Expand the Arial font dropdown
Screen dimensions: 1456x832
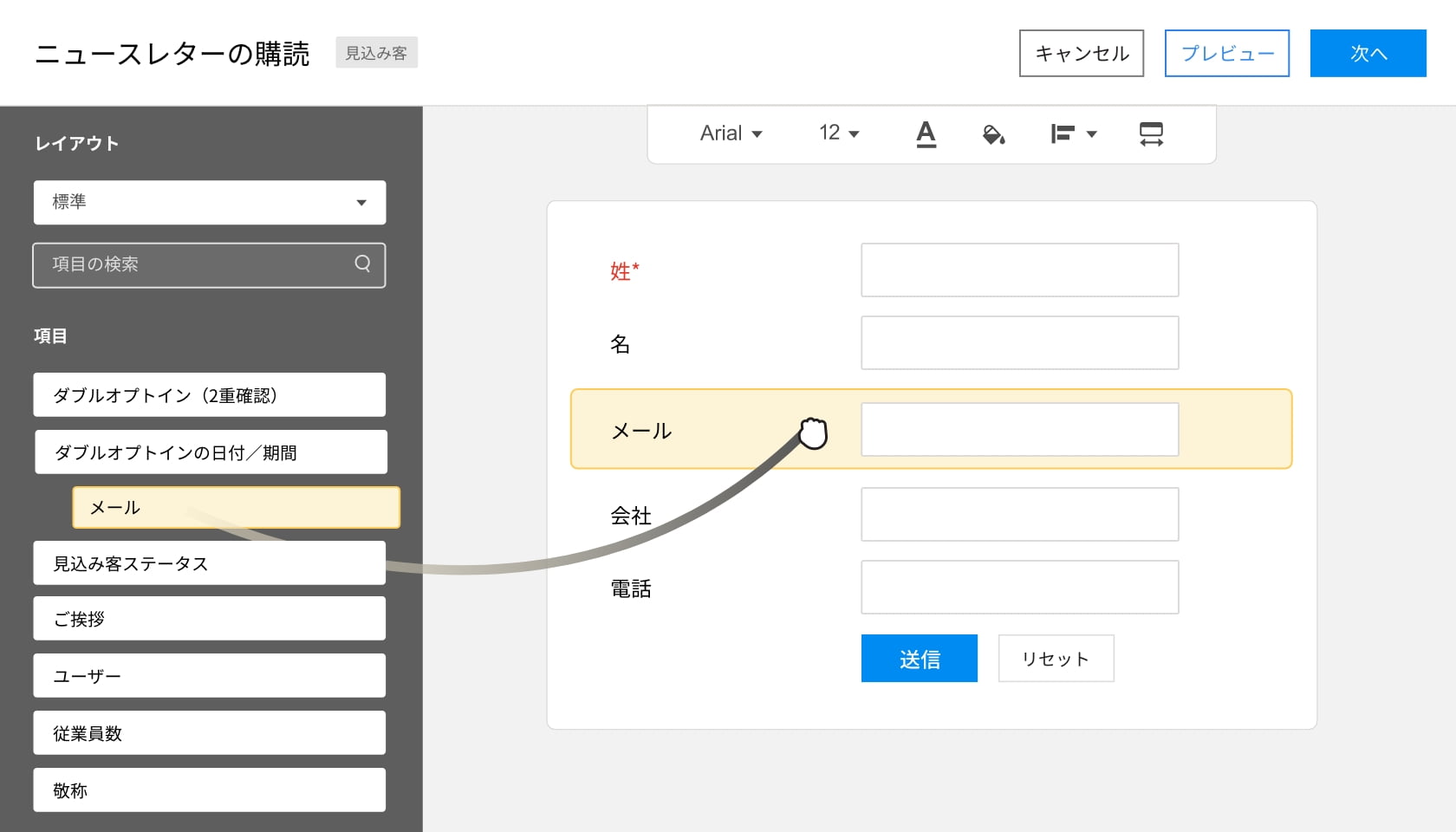point(731,133)
